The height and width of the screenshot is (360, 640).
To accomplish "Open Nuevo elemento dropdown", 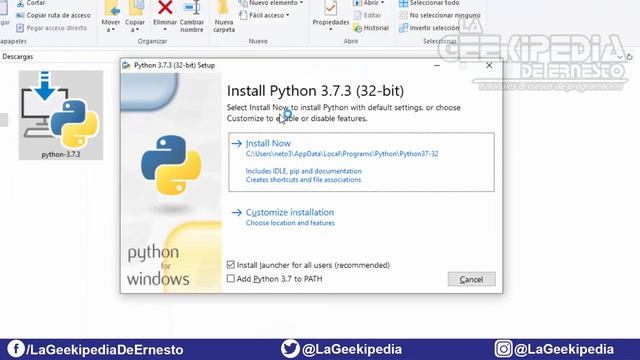I will [271, 3].
